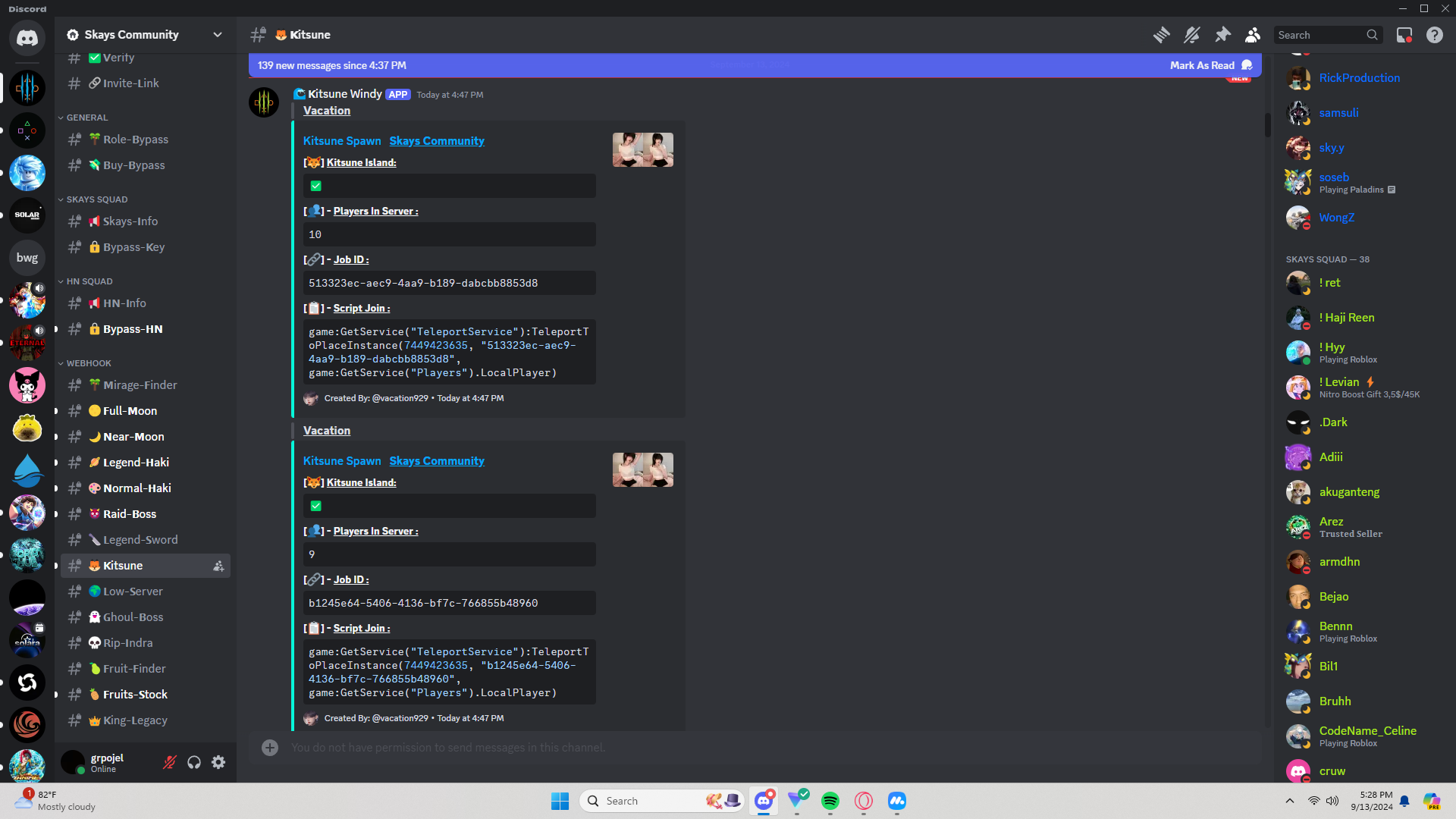Image resolution: width=1456 pixels, height=819 pixels.
Task: Open Opera GX from the taskbar
Action: pyautogui.click(x=864, y=801)
